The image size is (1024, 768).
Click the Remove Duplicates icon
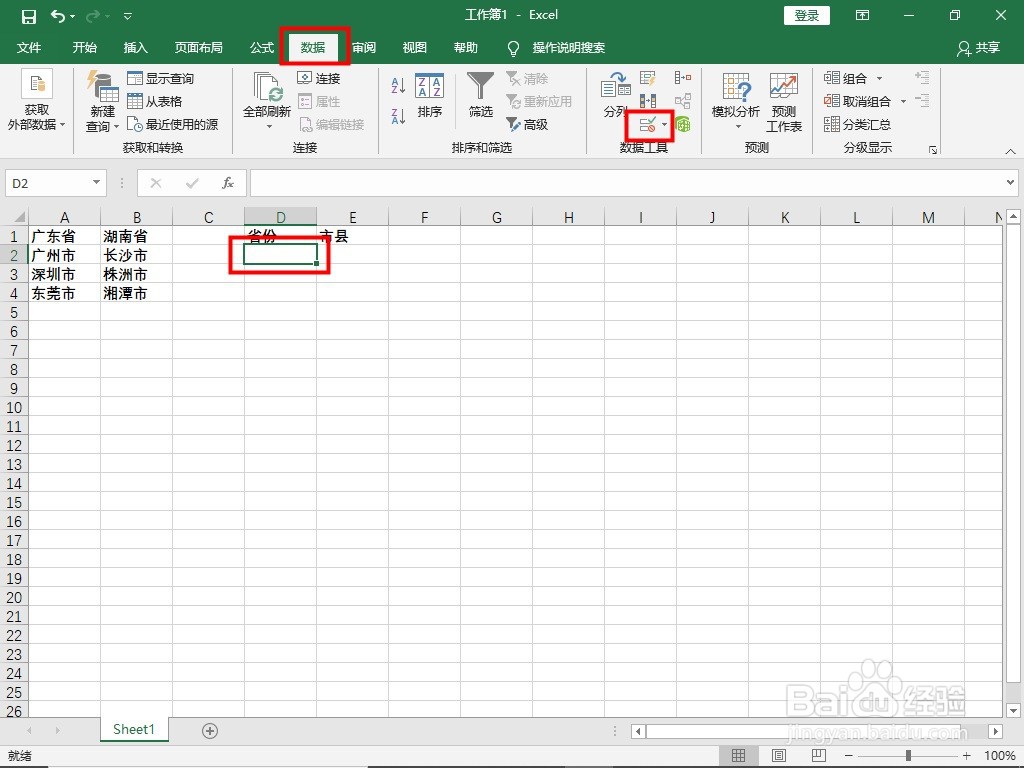pos(648,101)
